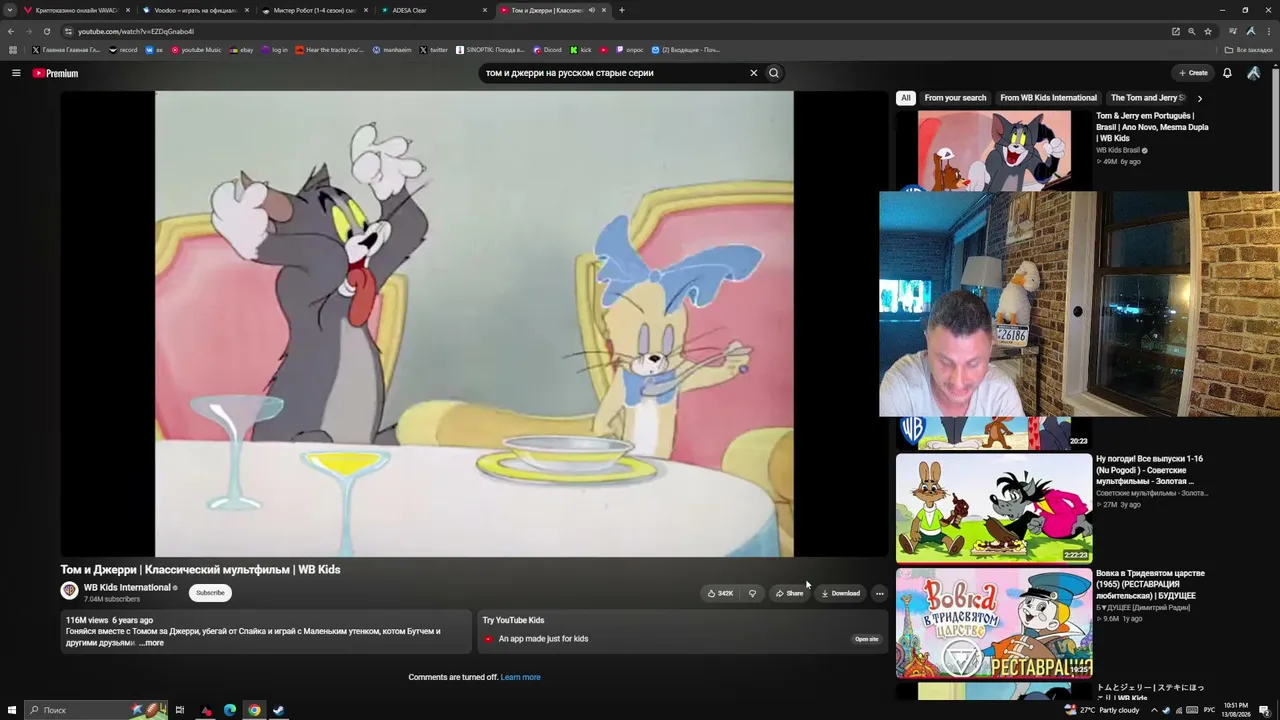Image resolution: width=1280 pixels, height=720 pixels.
Task: Show hidden system tray icons
Action: coord(1154,710)
